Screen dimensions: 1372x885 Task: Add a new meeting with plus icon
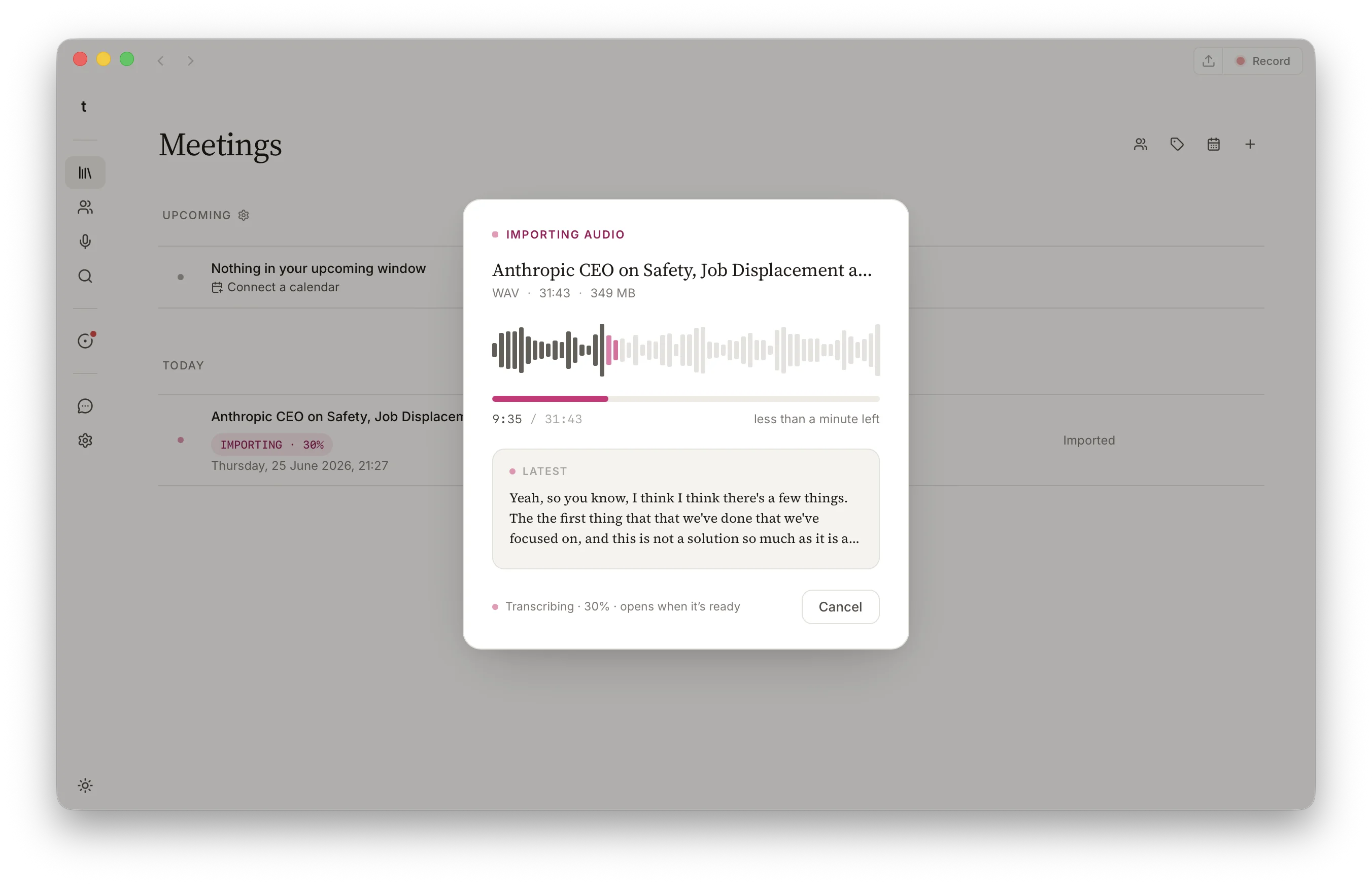click(1250, 144)
